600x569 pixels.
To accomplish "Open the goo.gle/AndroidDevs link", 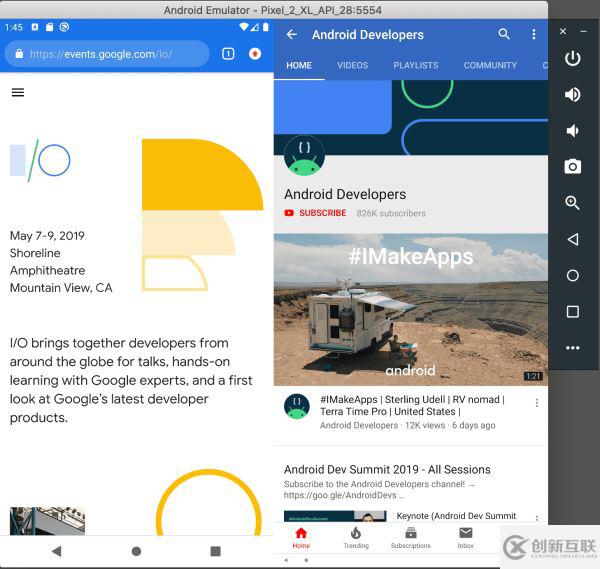I will click(340, 495).
